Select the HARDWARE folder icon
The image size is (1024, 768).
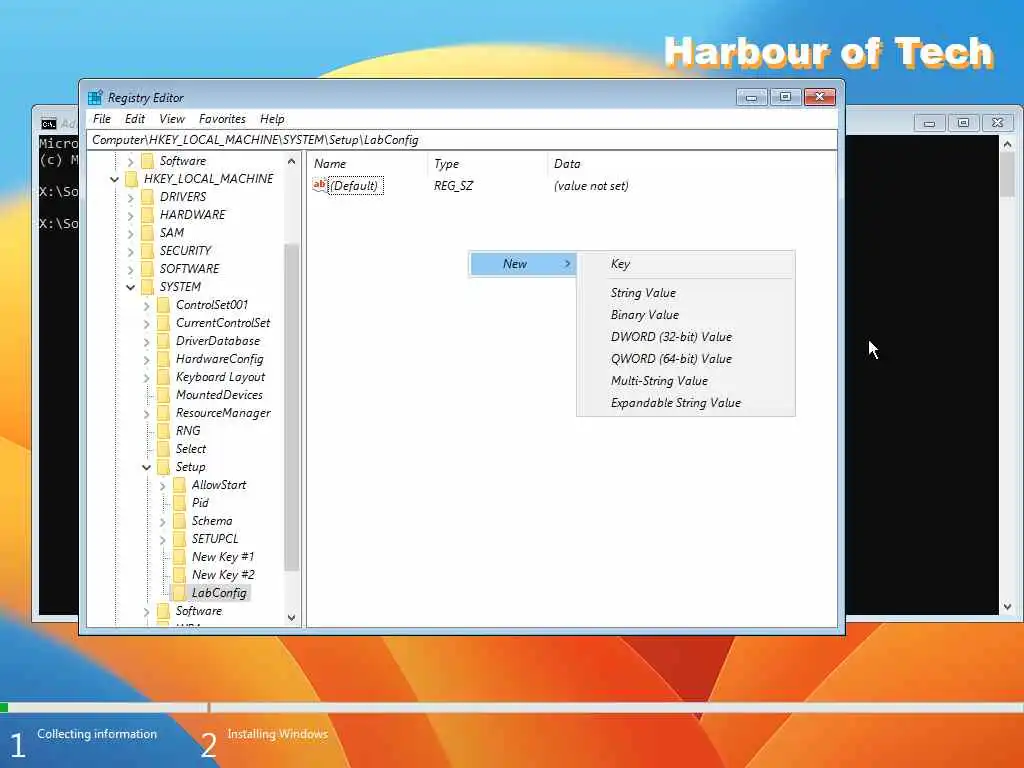point(148,215)
